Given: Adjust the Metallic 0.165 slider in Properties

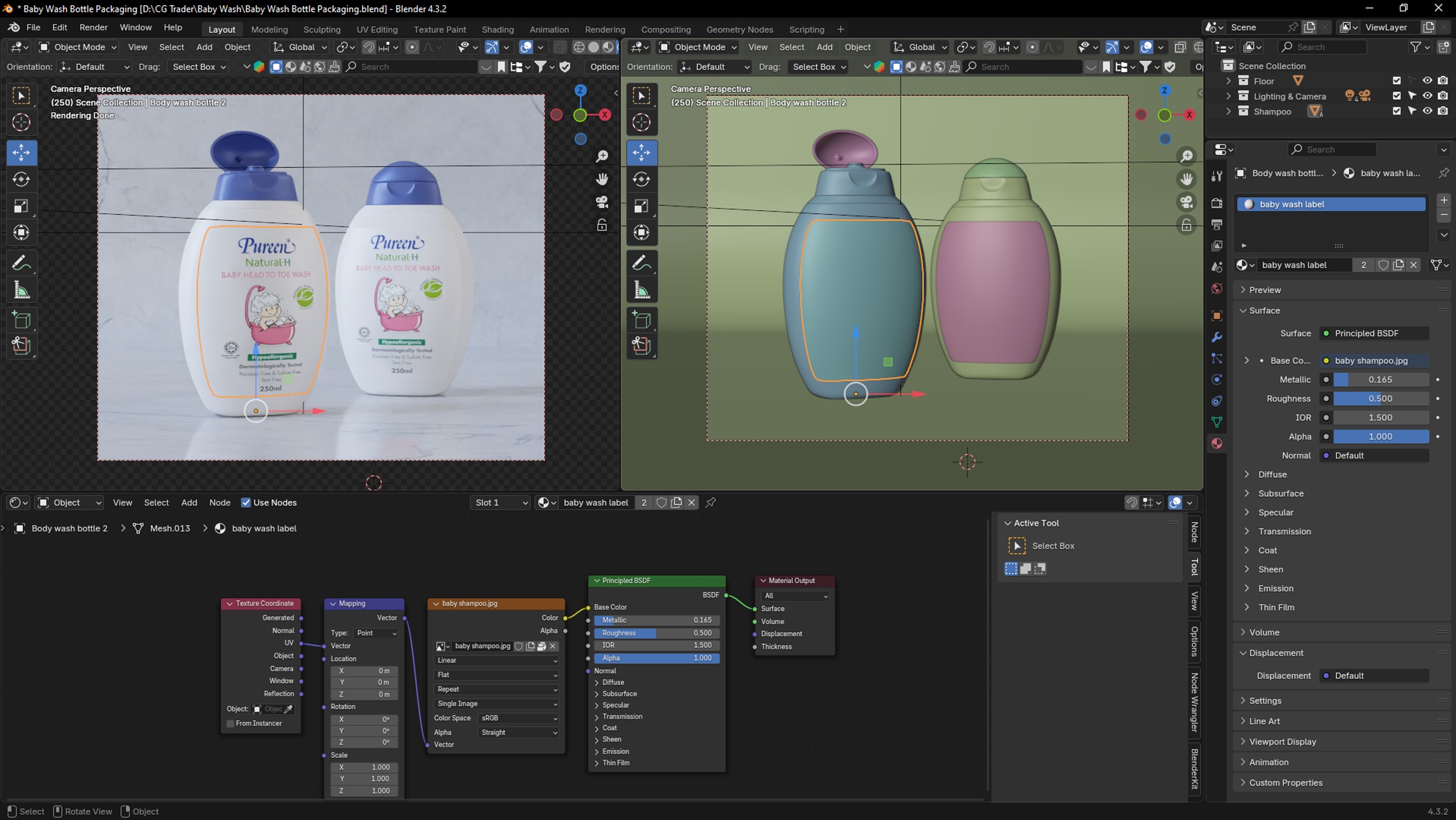Looking at the screenshot, I should coord(1381,380).
